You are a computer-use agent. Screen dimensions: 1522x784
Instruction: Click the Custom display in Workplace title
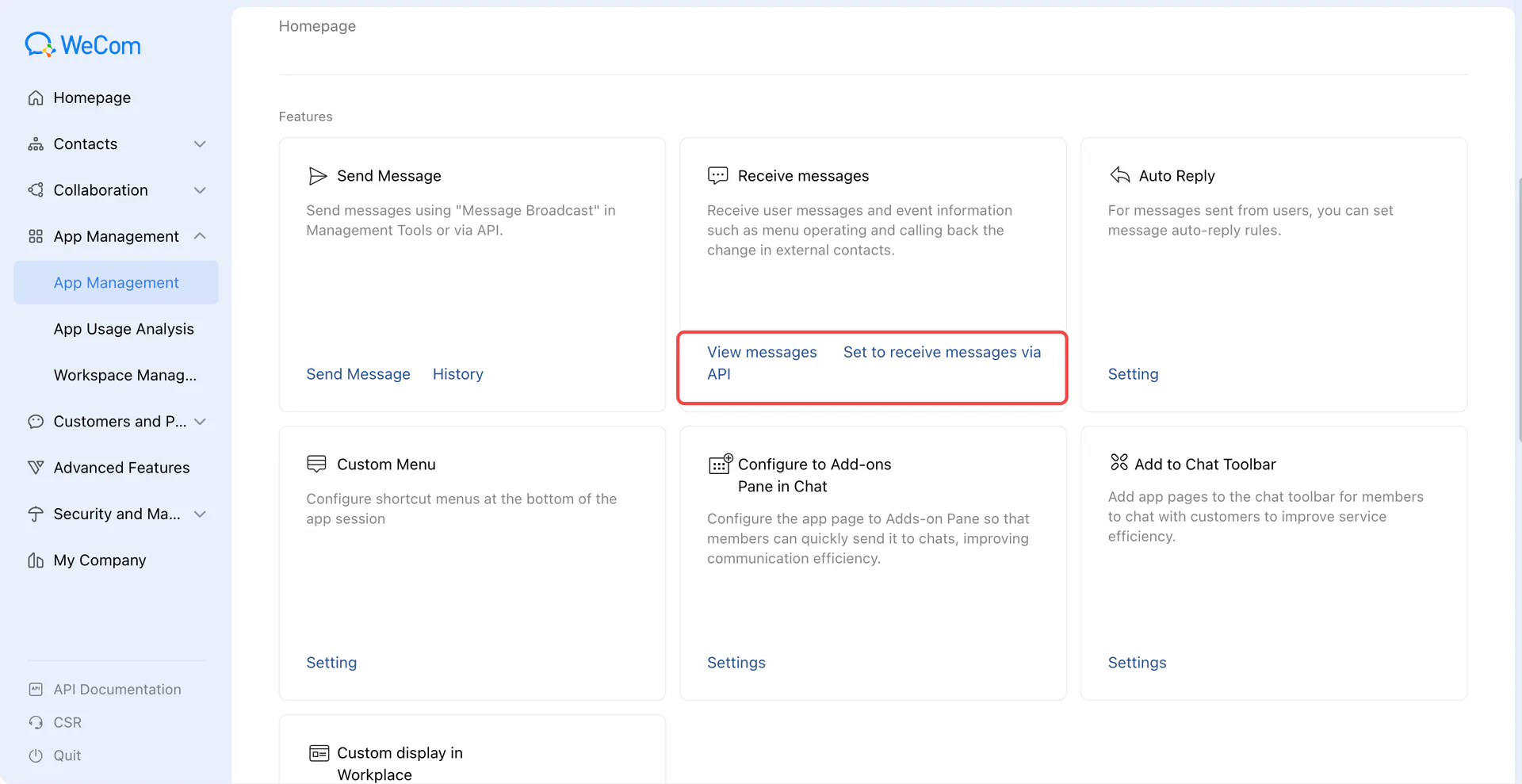pos(400,763)
